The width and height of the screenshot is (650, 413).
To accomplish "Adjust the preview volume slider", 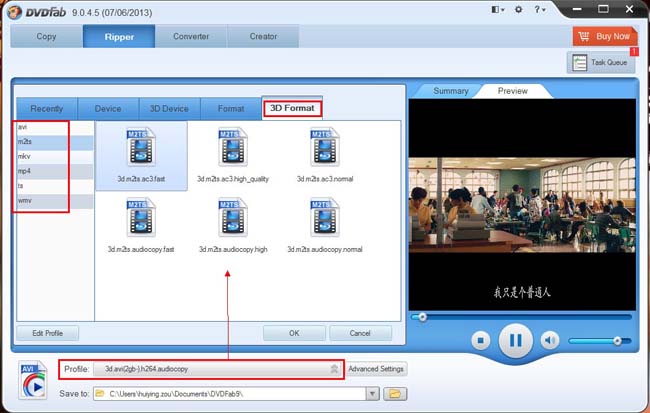I will (600, 341).
